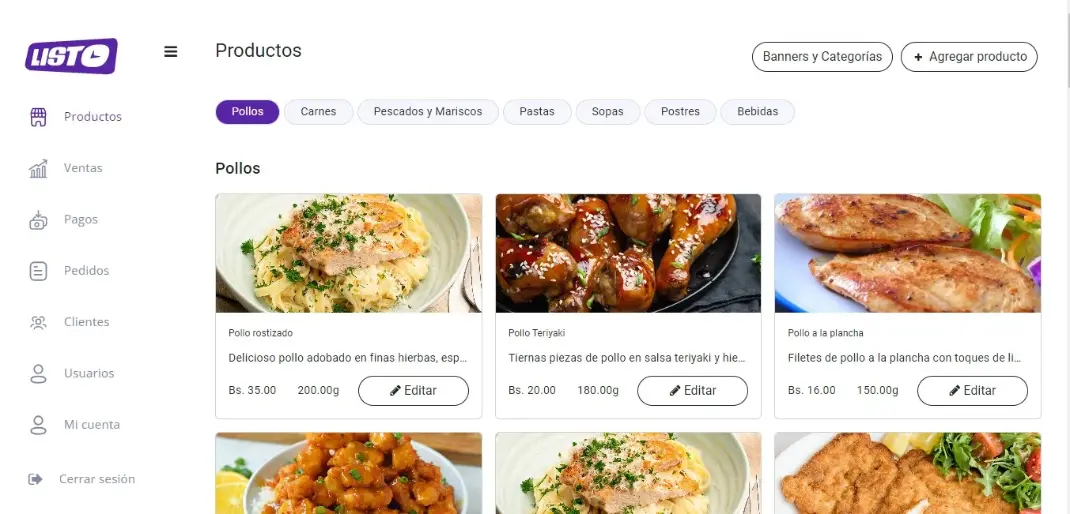Image resolution: width=1070 pixels, height=514 pixels.
Task: Toggle the hamburger menu icon
Action: click(171, 52)
